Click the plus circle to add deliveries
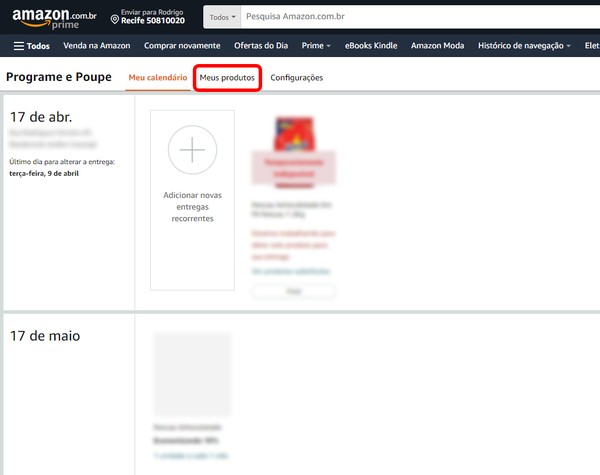 click(192, 150)
